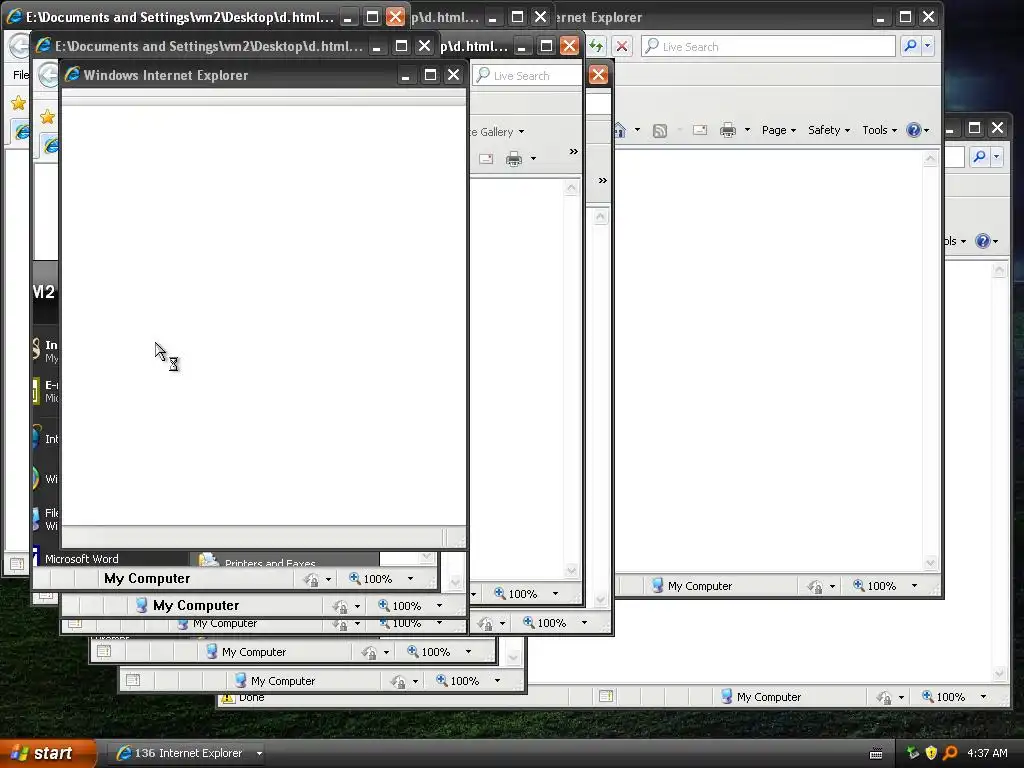Click toolbar overflow chevron right of Gallery dropdown
The width and height of the screenshot is (1024, 768).
click(573, 152)
